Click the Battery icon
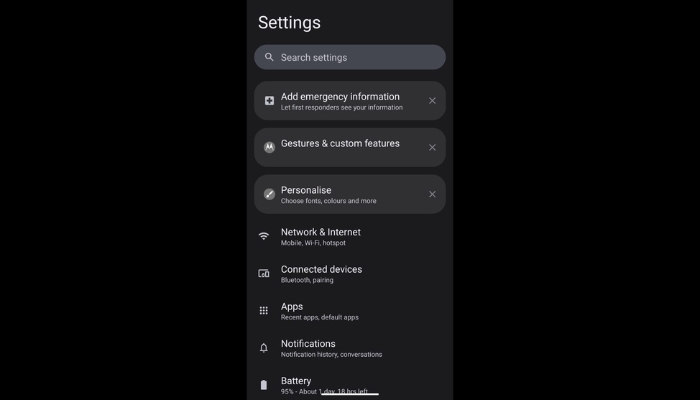Image resolution: width=700 pixels, height=400 pixels. 264,385
